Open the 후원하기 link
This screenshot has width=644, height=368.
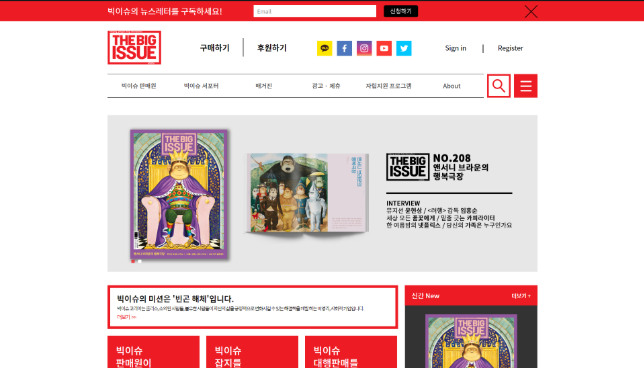pos(272,48)
